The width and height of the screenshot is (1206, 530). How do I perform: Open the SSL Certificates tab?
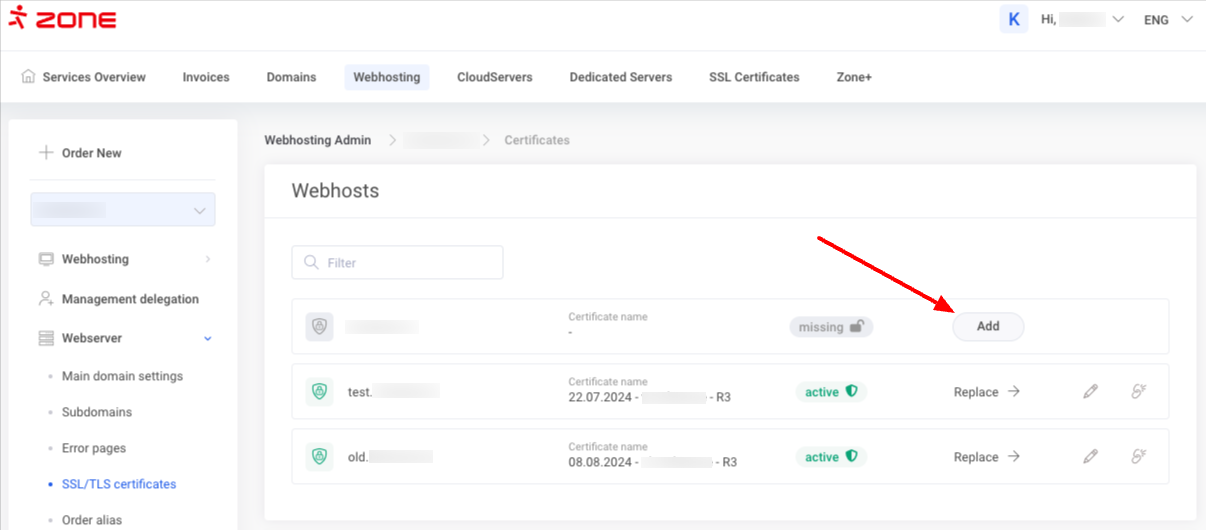pyautogui.click(x=754, y=77)
